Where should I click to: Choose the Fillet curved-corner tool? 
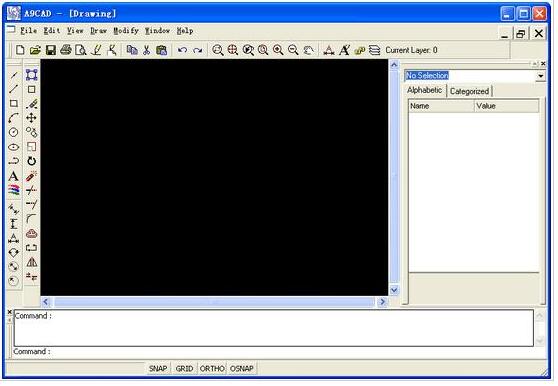click(31, 218)
